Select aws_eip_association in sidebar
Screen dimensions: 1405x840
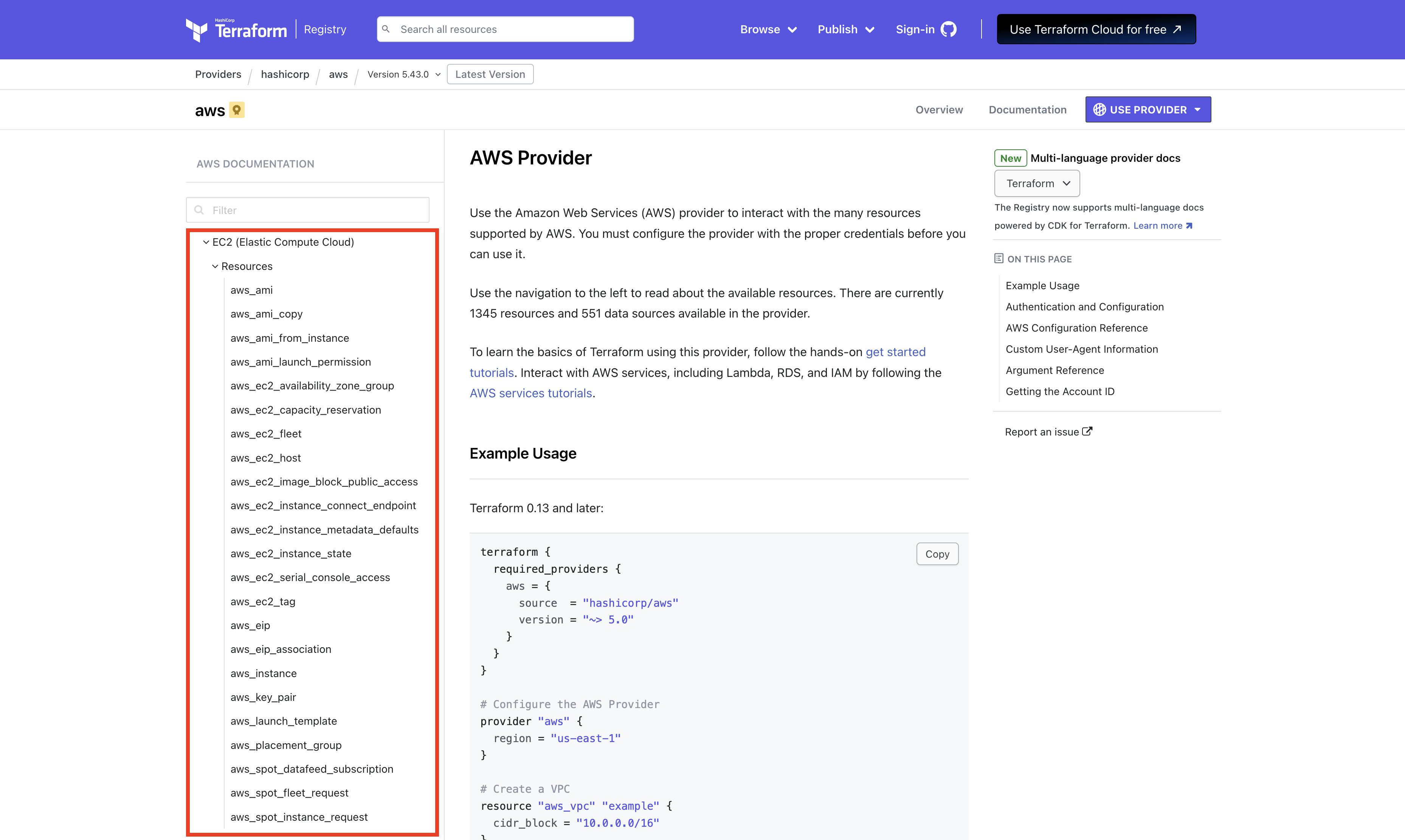[x=281, y=650]
